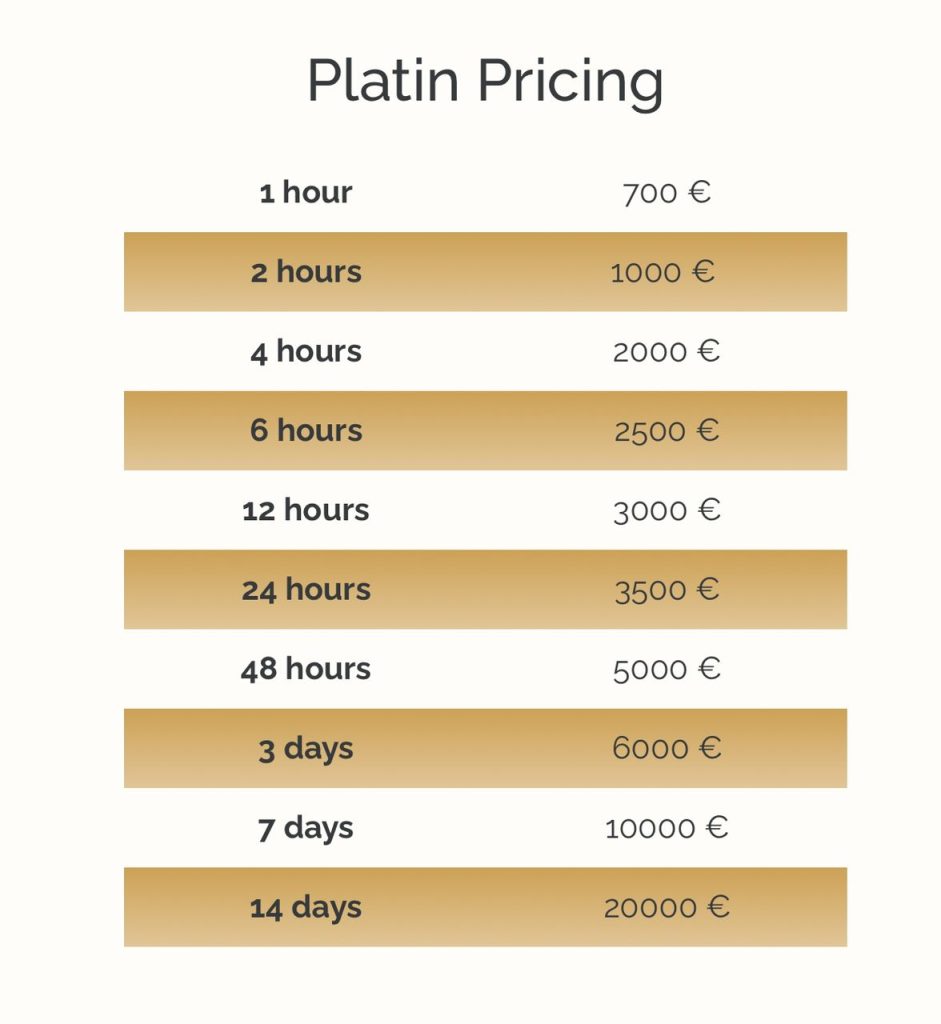
Task: Click the Platin Pricing heading
Action: [485, 80]
